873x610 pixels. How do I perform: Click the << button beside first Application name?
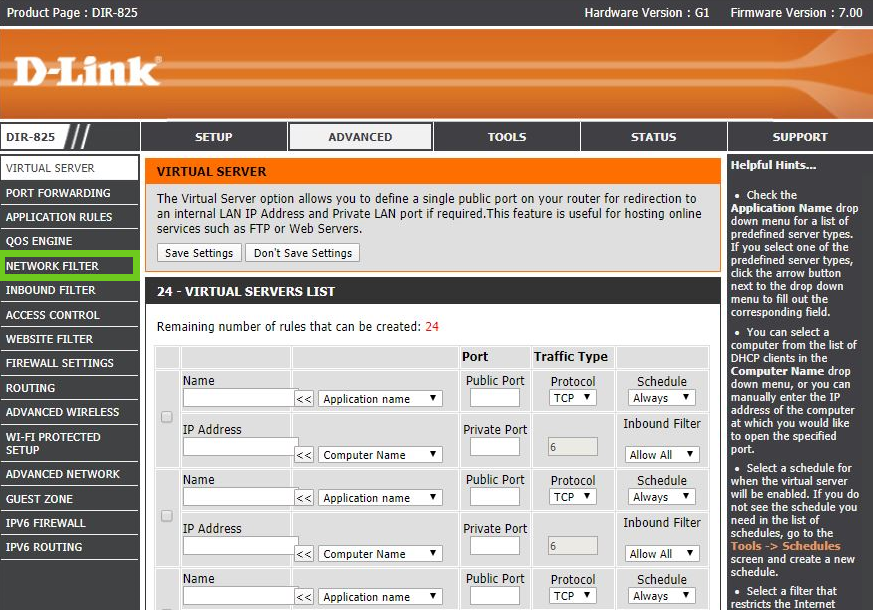click(x=305, y=399)
